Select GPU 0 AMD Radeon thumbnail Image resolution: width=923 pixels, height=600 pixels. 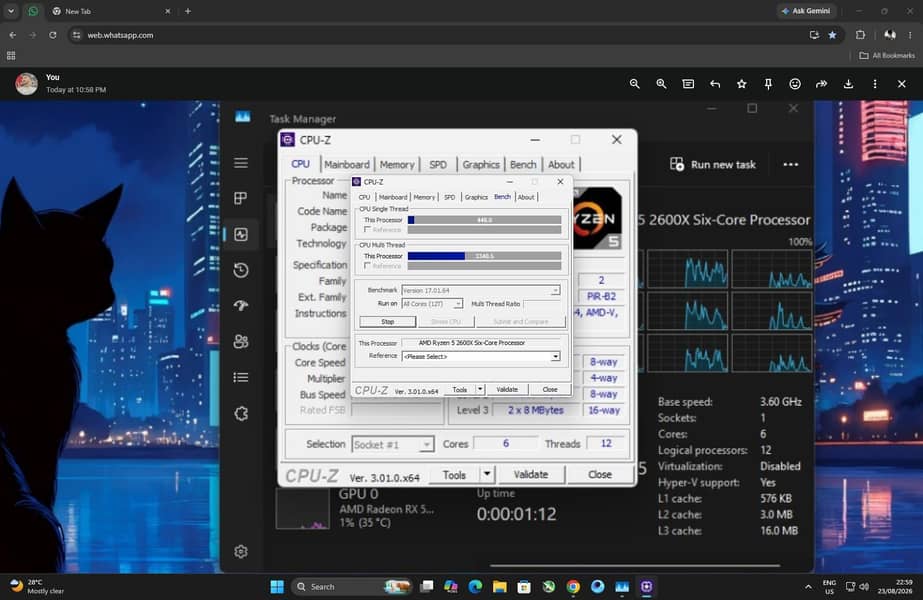(x=302, y=509)
